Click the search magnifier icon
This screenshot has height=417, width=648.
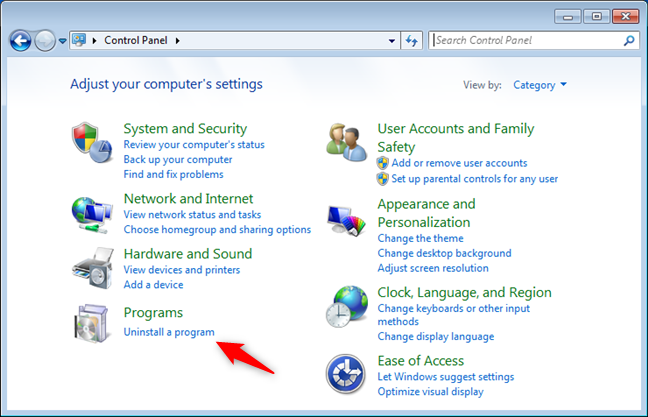[x=629, y=41]
